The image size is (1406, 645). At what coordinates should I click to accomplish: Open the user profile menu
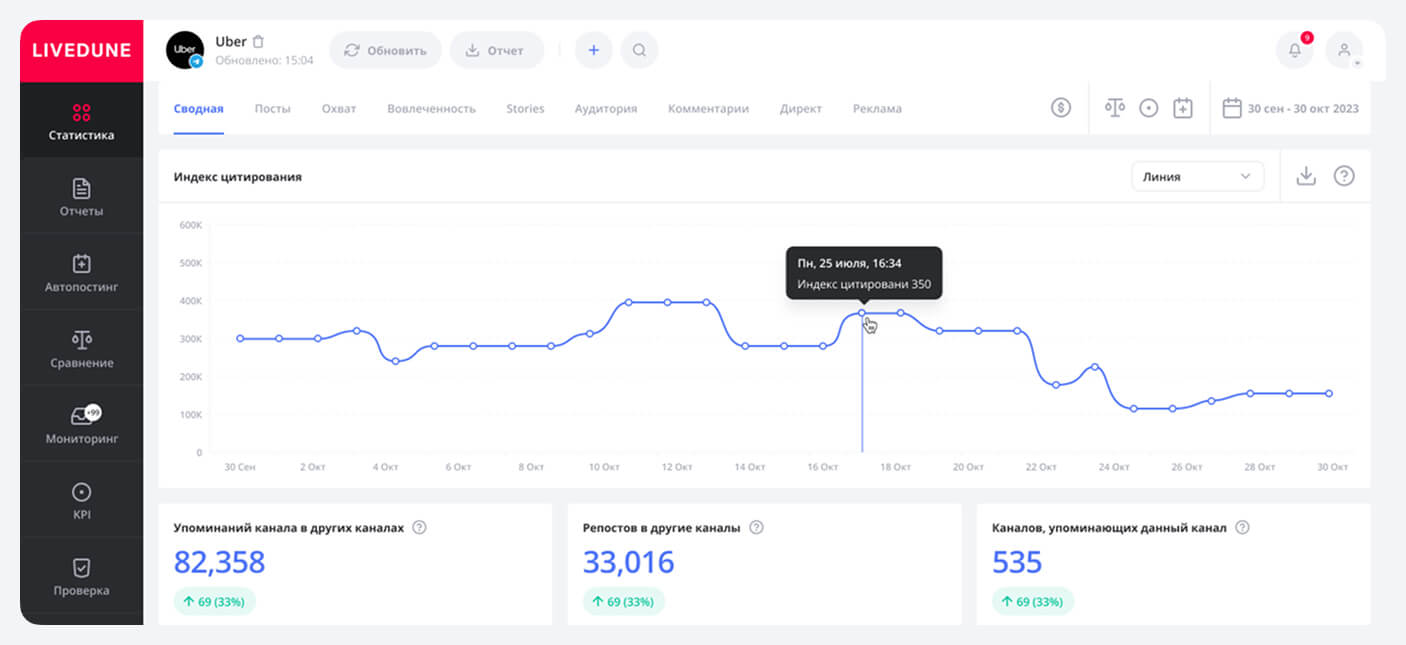coord(1344,50)
